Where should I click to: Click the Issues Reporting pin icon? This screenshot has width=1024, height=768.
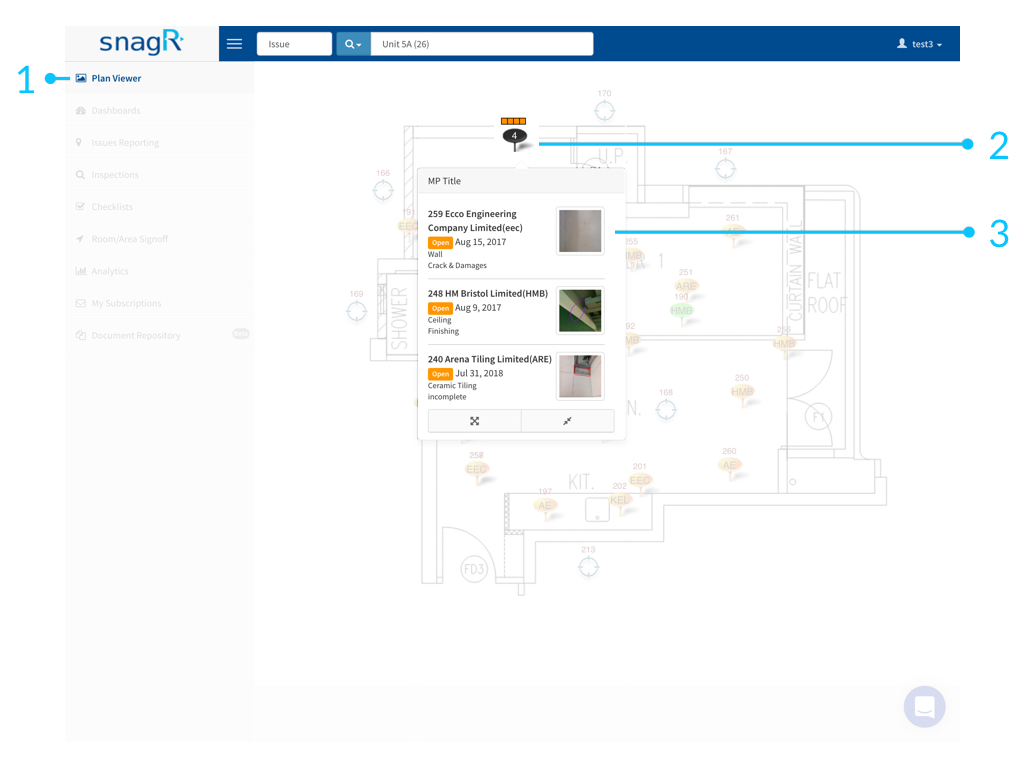[79, 142]
